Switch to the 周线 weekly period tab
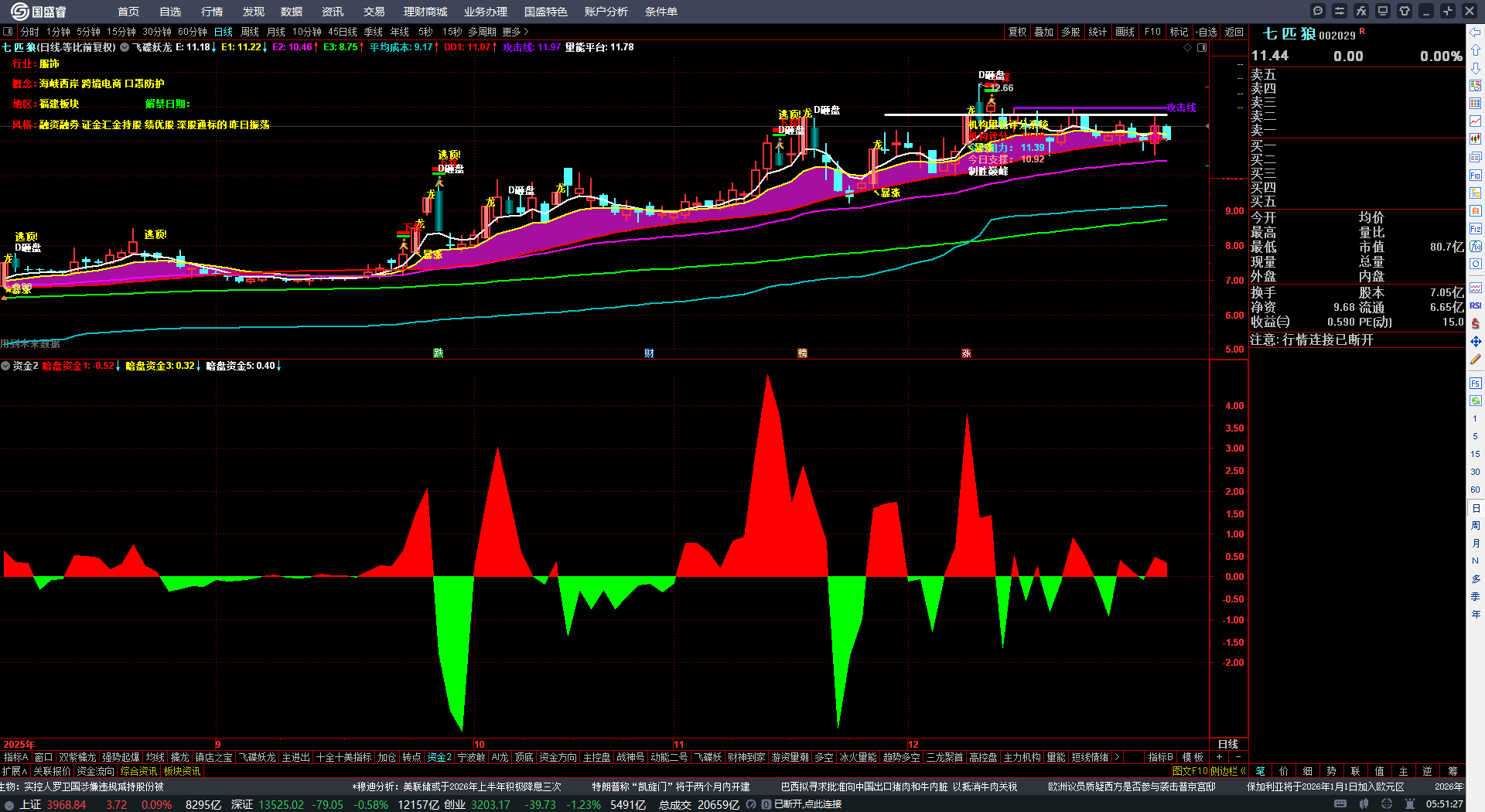 point(250,32)
